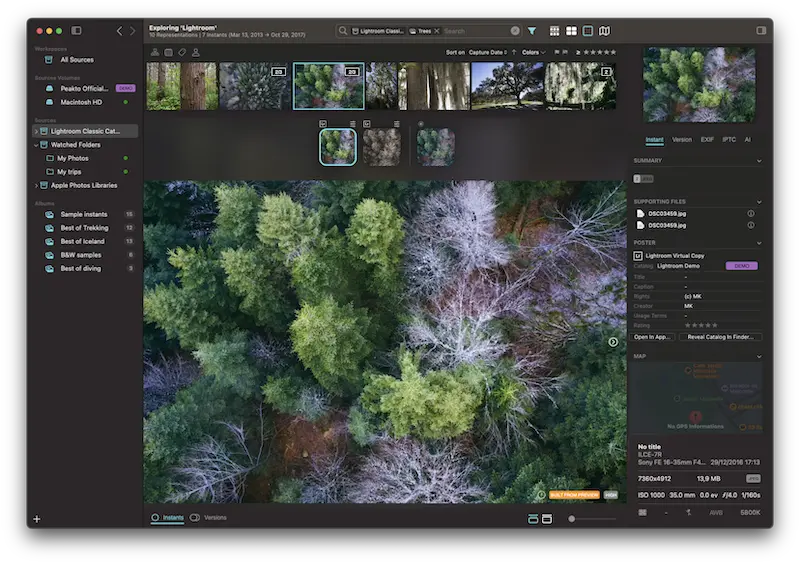The image size is (800, 564).
Task: Click the calendar icon in the sub-toolbar
Action: click(x=168, y=52)
